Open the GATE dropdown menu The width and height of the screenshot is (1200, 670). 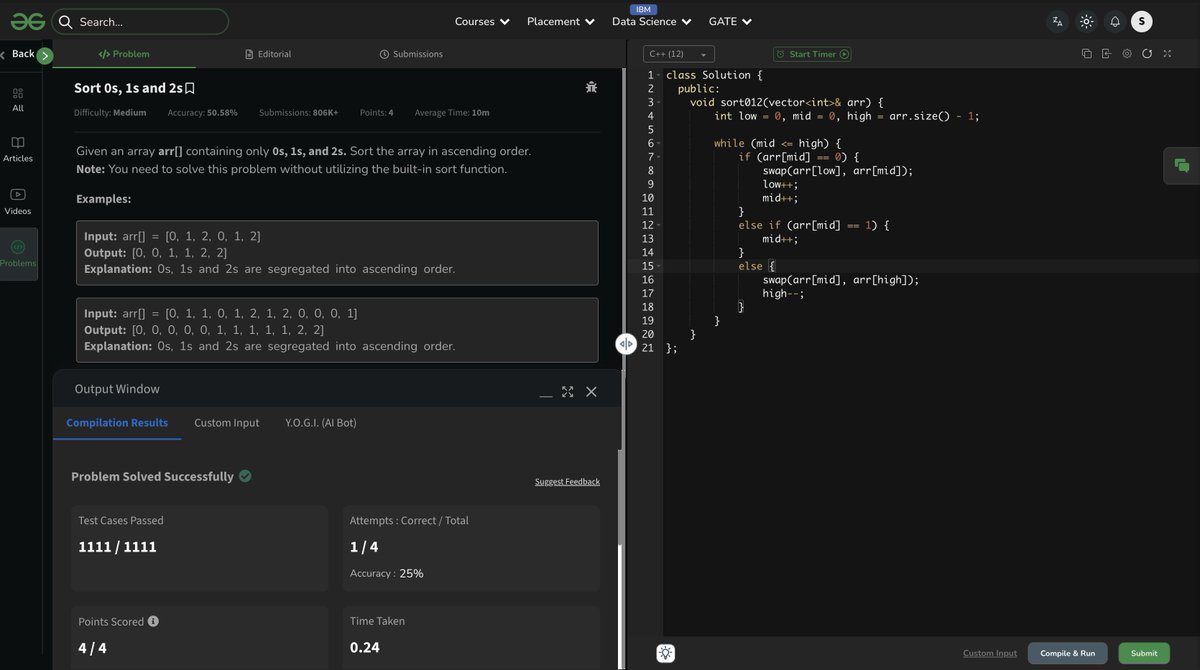coord(730,21)
